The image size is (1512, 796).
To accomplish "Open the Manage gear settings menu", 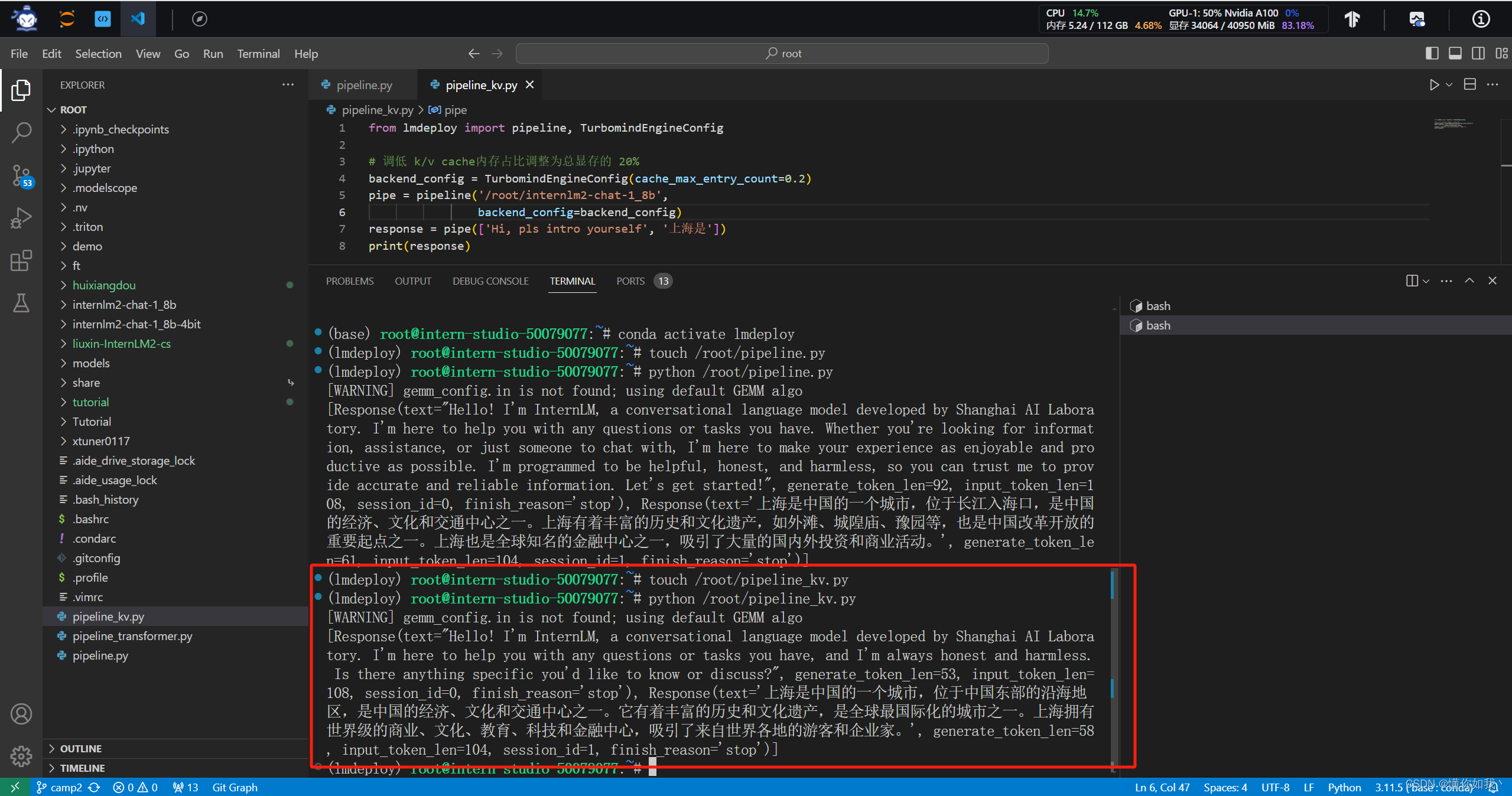I will 21,756.
